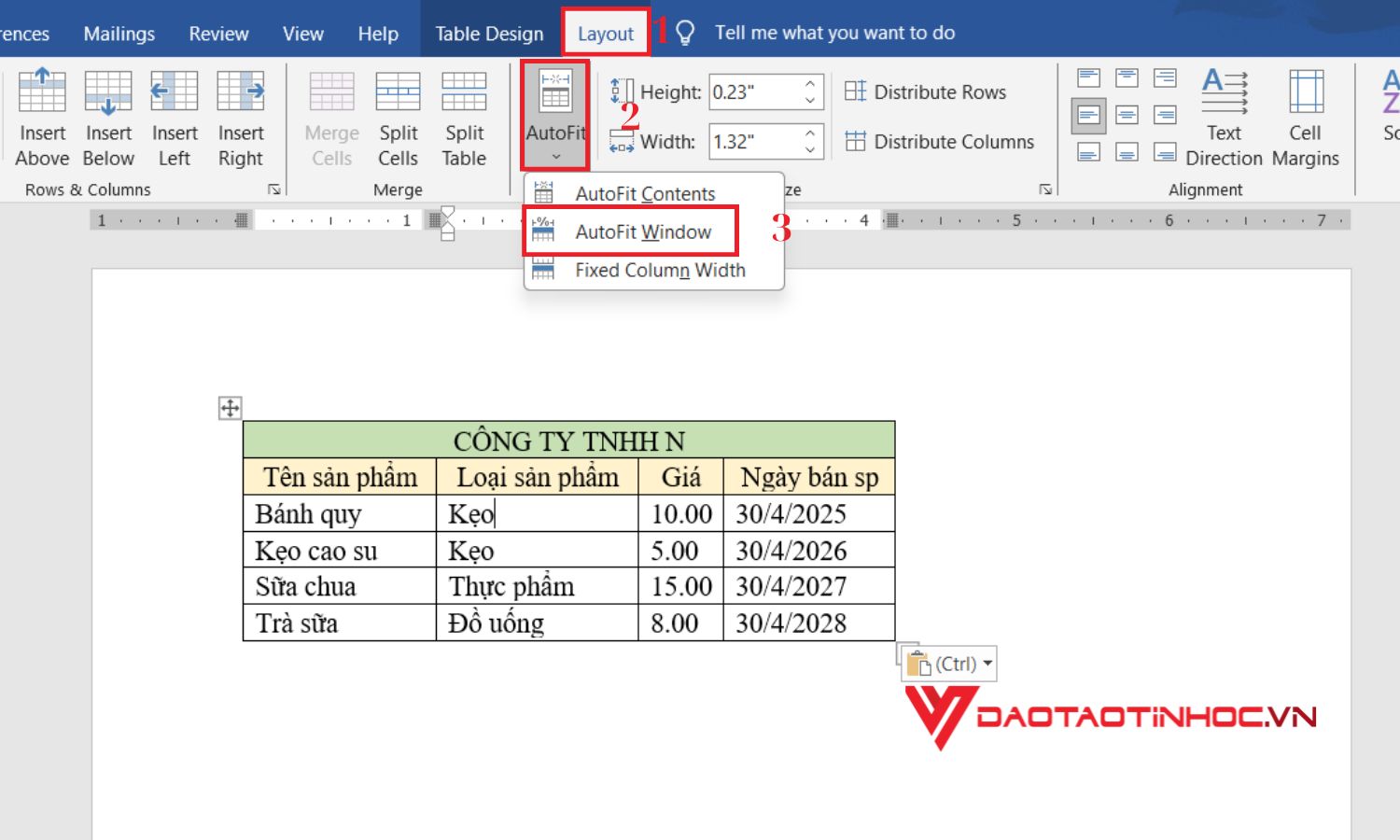Viewport: 1400px width, 840px height.
Task: Increase the row Height value stepper
Action: click(x=808, y=84)
